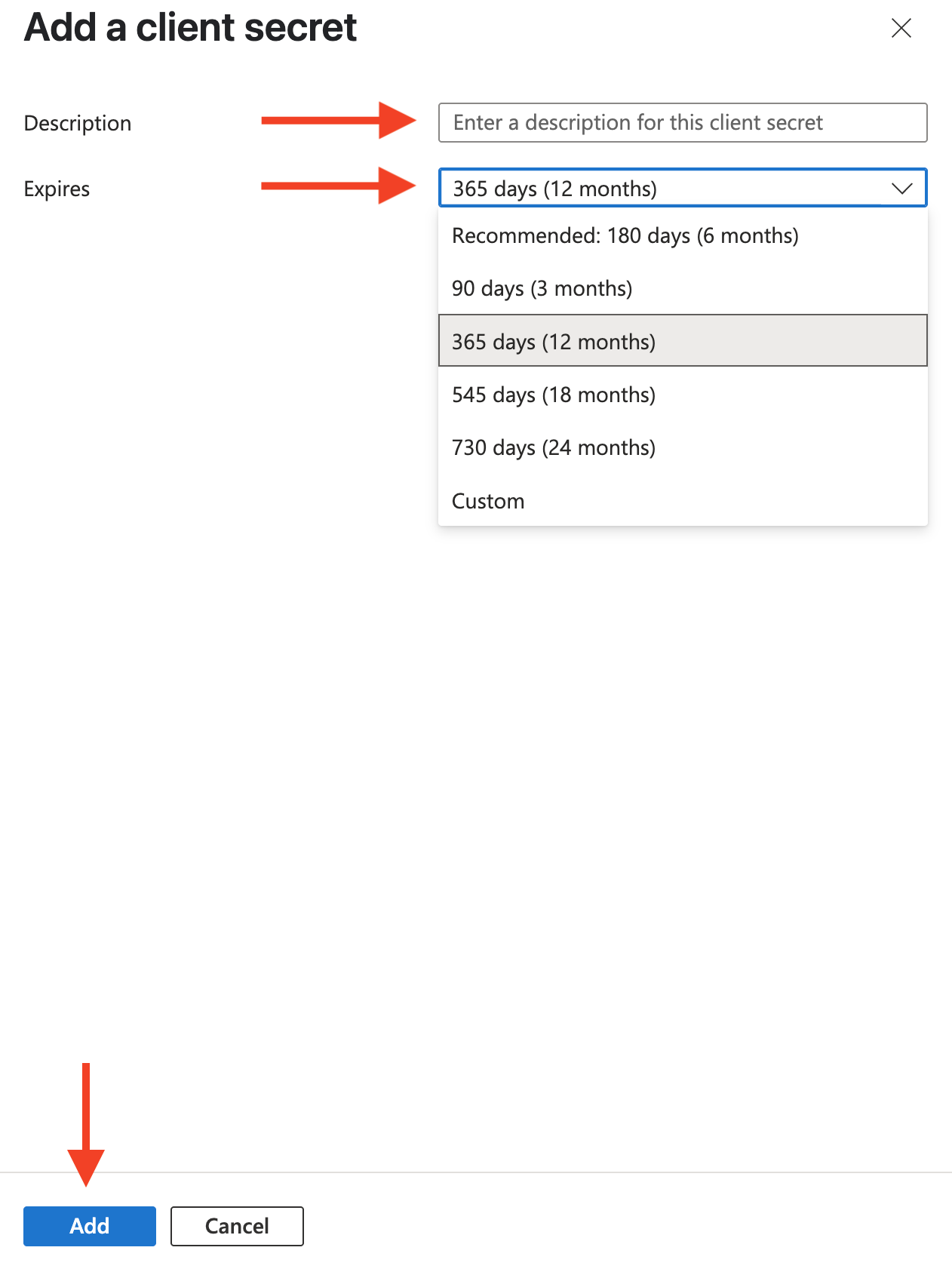Select the highlighted 365 days (12 months) option
952x1275 pixels.
coord(683,341)
